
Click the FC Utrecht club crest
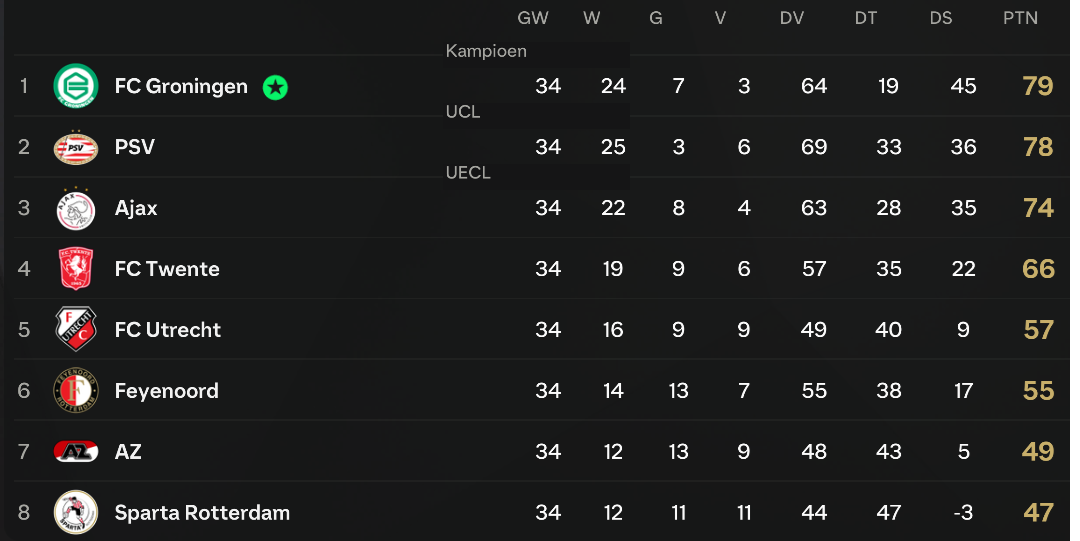tap(75, 330)
